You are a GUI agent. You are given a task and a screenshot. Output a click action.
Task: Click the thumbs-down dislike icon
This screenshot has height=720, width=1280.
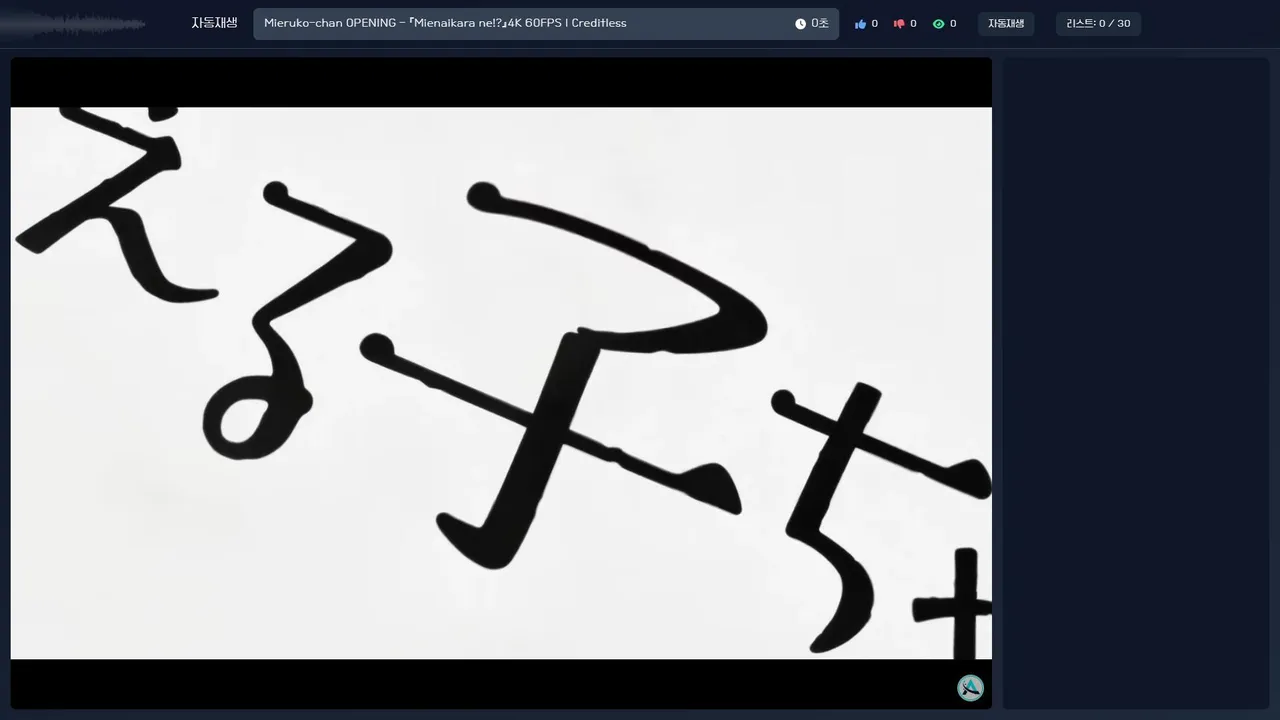[899, 24]
